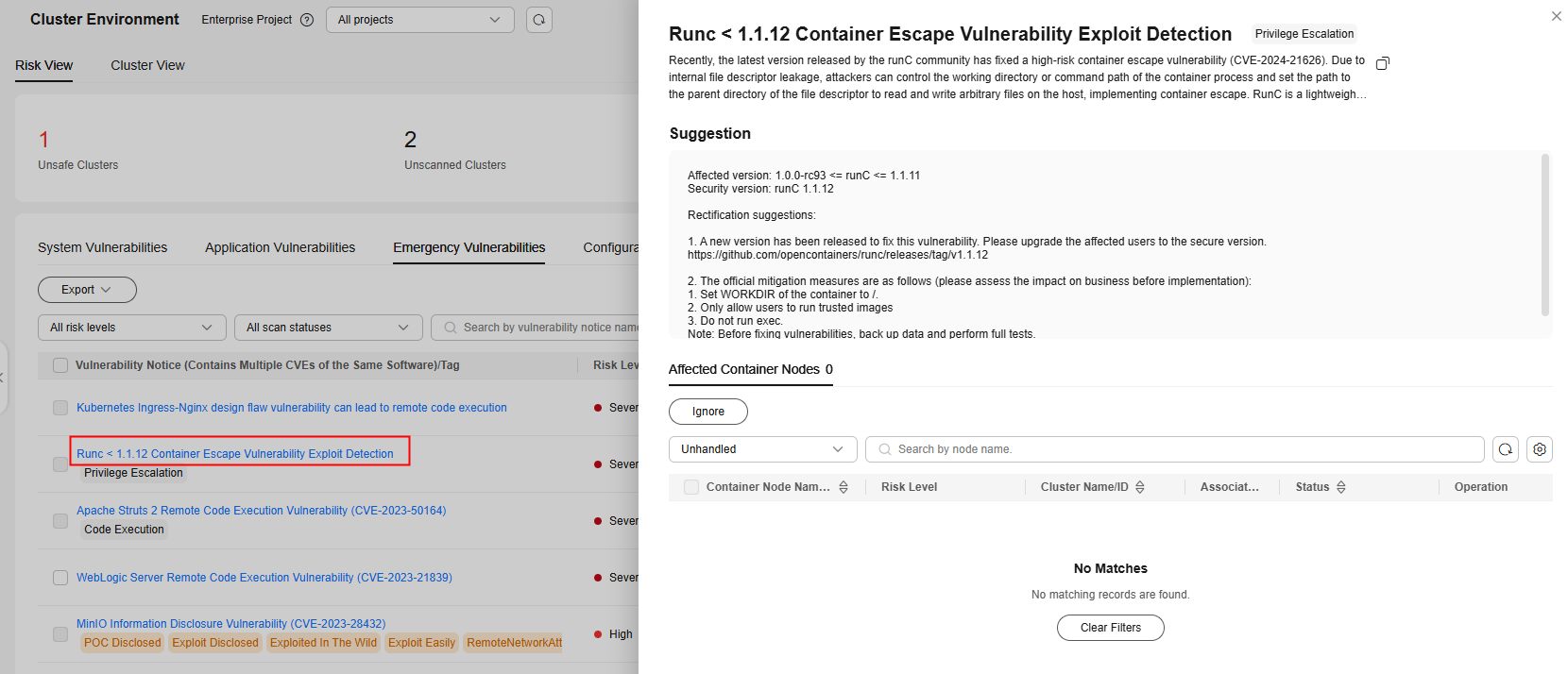Viewport: 1568px width, 674px height.
Task: Click the Clear Filters button
Action: pyautogui.click(x=1111, y=628)
